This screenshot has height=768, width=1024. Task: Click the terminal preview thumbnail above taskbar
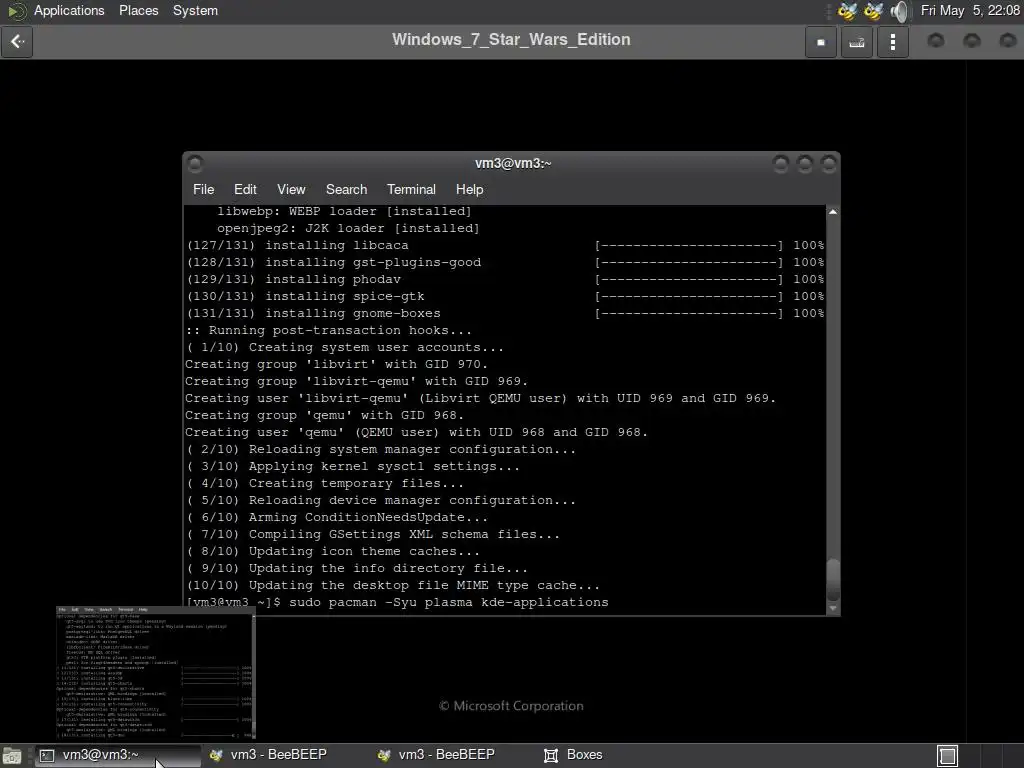155,673
